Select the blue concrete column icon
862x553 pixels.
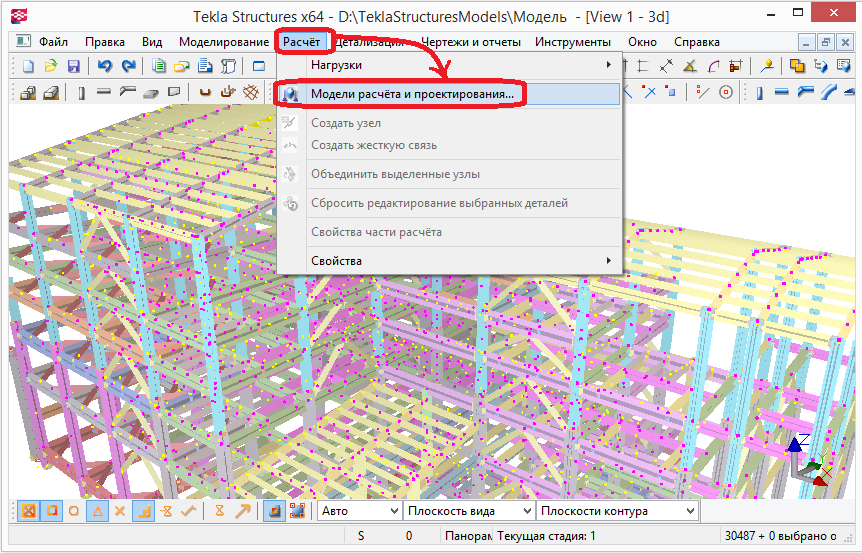coord(759,93)
